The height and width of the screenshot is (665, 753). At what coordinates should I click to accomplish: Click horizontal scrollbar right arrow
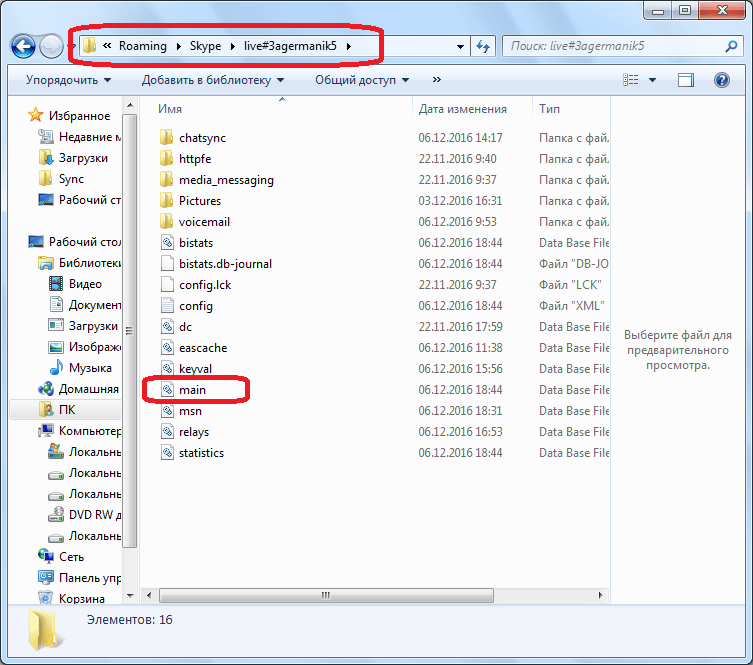(x=600, y=595)
